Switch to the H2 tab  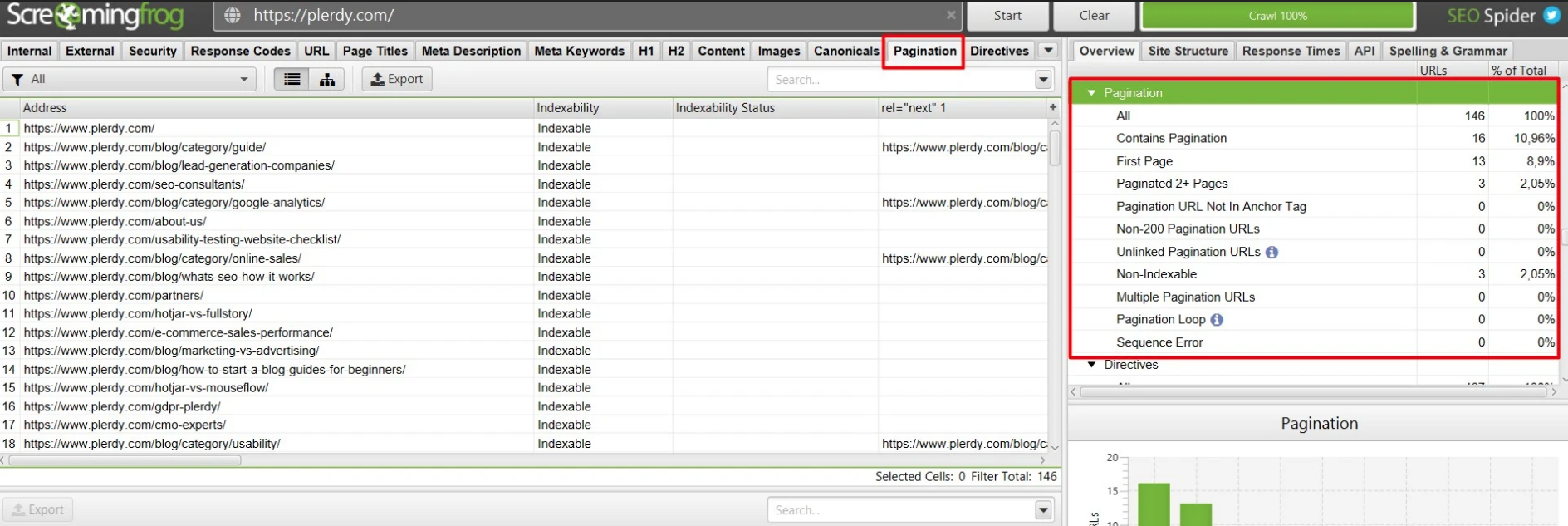point(676,51)
